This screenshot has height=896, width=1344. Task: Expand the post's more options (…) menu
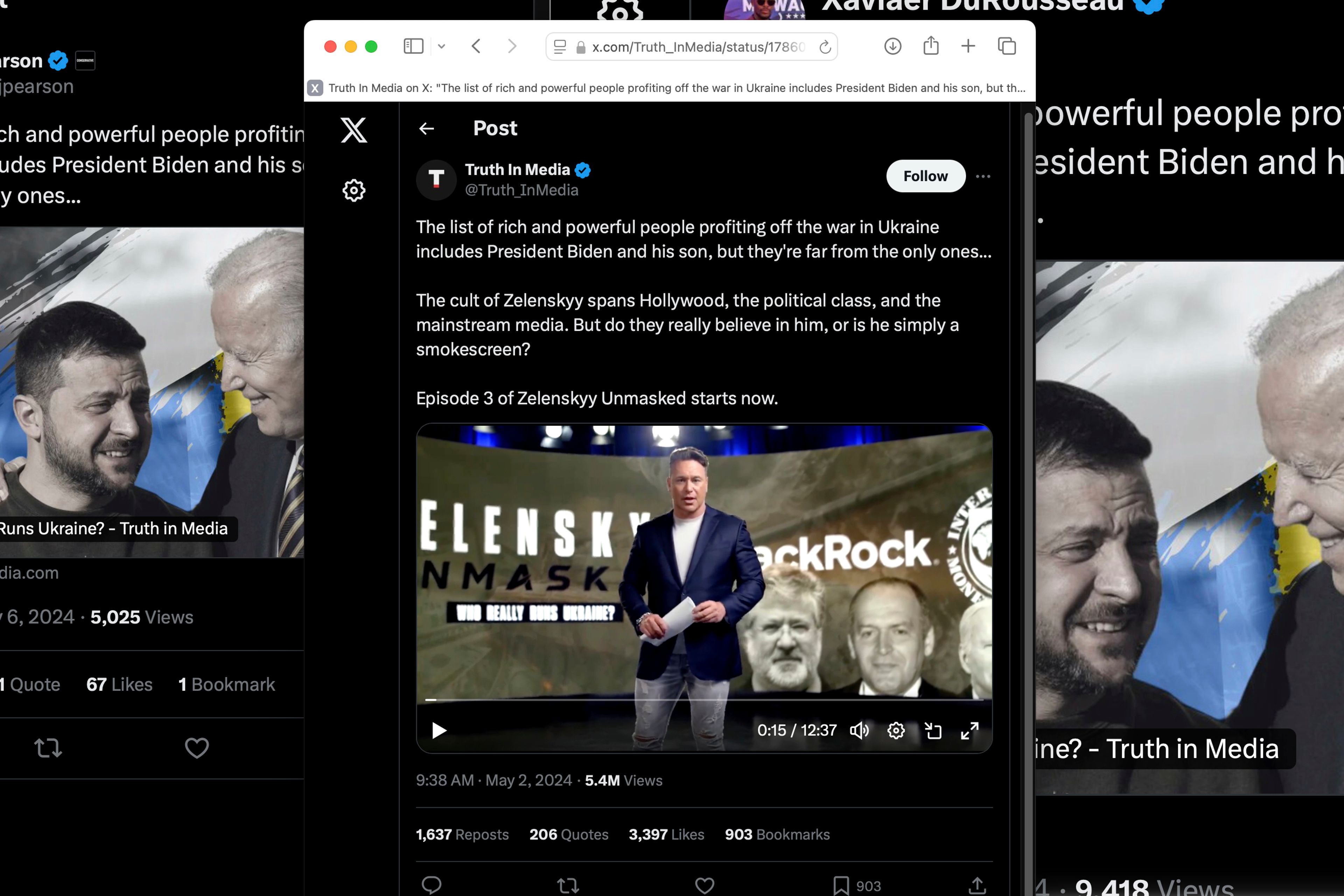tap(983, 176)
